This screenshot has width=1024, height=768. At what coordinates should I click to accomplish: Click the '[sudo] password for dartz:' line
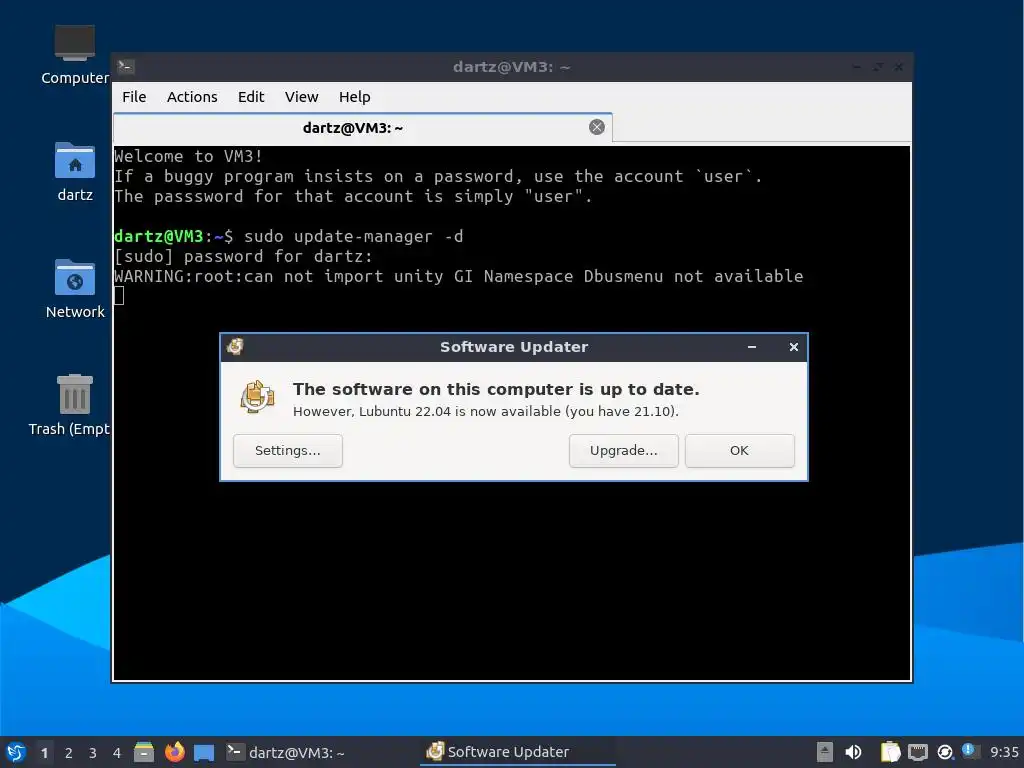pyautogui.click(x=243, y=257)
